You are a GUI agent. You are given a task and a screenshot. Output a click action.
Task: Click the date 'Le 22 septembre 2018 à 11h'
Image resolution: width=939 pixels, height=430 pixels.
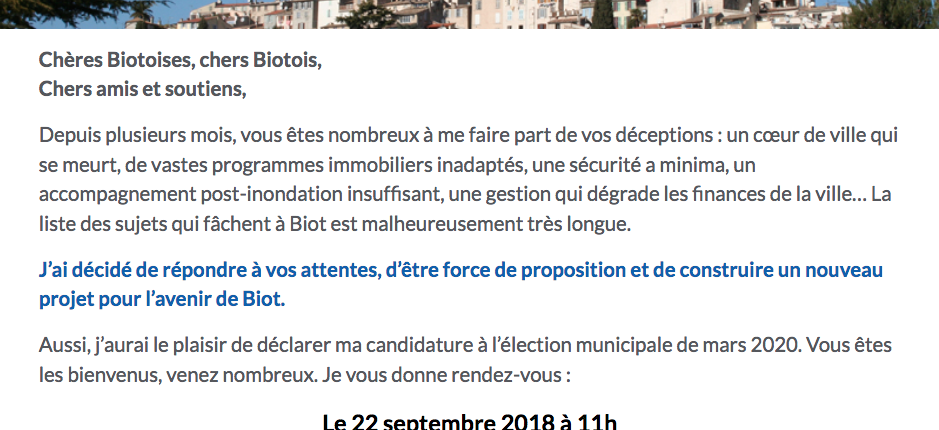pos(470,422)
